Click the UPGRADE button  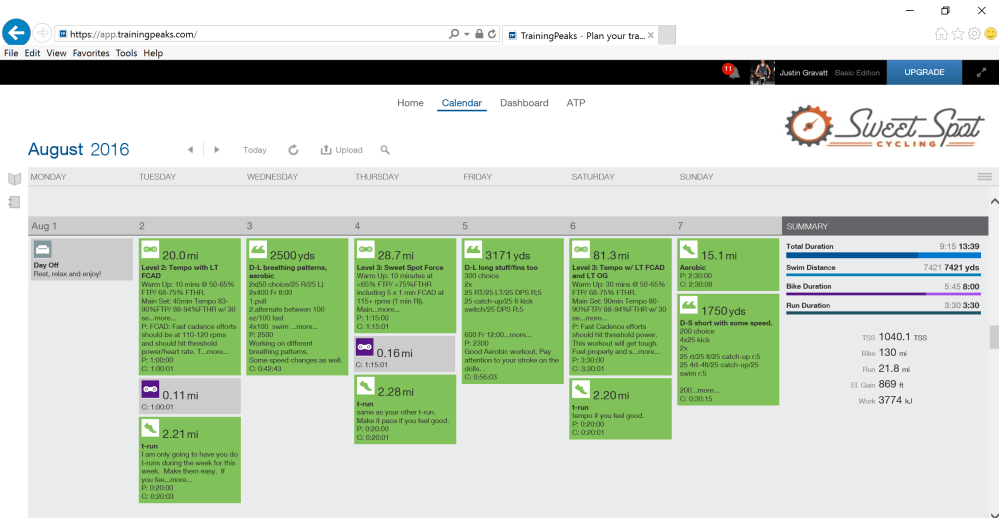pyautogui.click(x=923, y=73)
